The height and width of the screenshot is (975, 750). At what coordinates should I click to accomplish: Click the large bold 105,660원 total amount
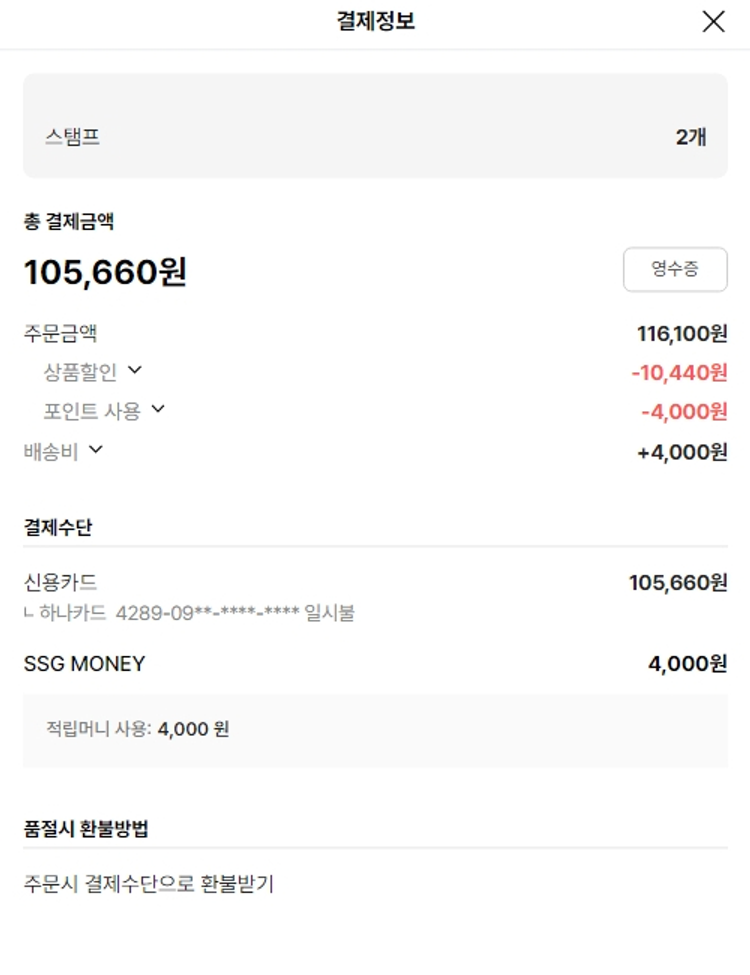click(105, 271)
